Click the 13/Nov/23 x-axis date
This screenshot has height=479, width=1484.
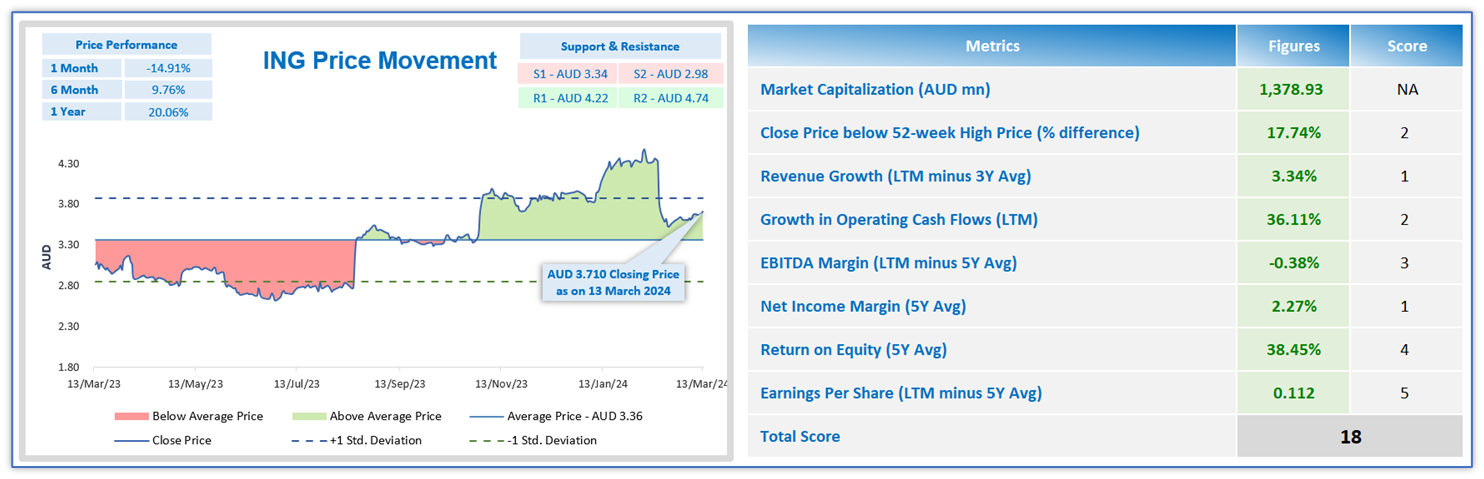(501, 384)
